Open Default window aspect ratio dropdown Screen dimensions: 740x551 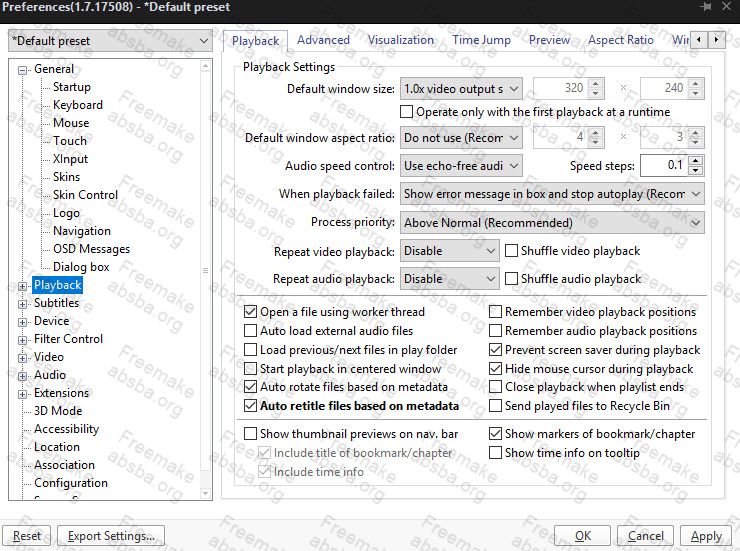461,138
